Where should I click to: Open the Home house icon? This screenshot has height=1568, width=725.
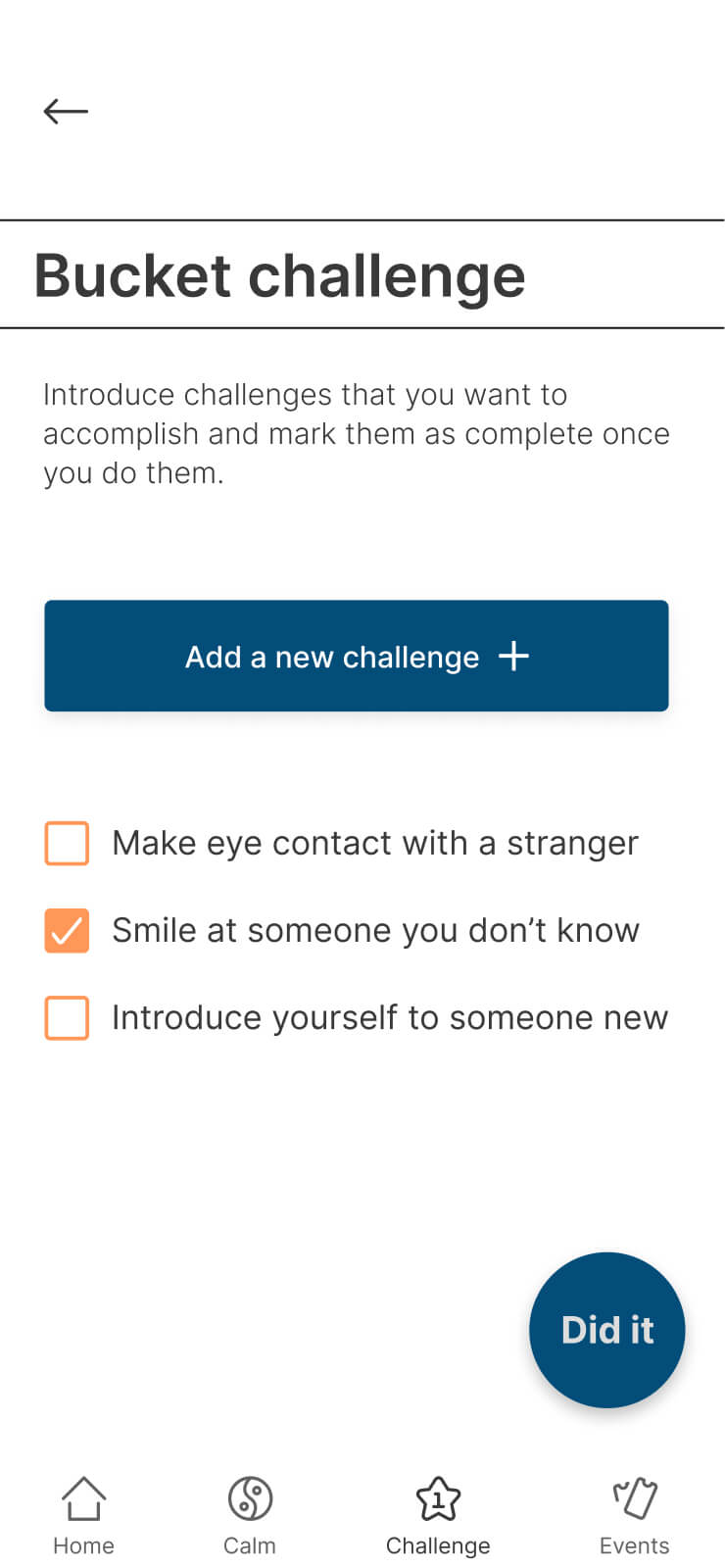83,1498
